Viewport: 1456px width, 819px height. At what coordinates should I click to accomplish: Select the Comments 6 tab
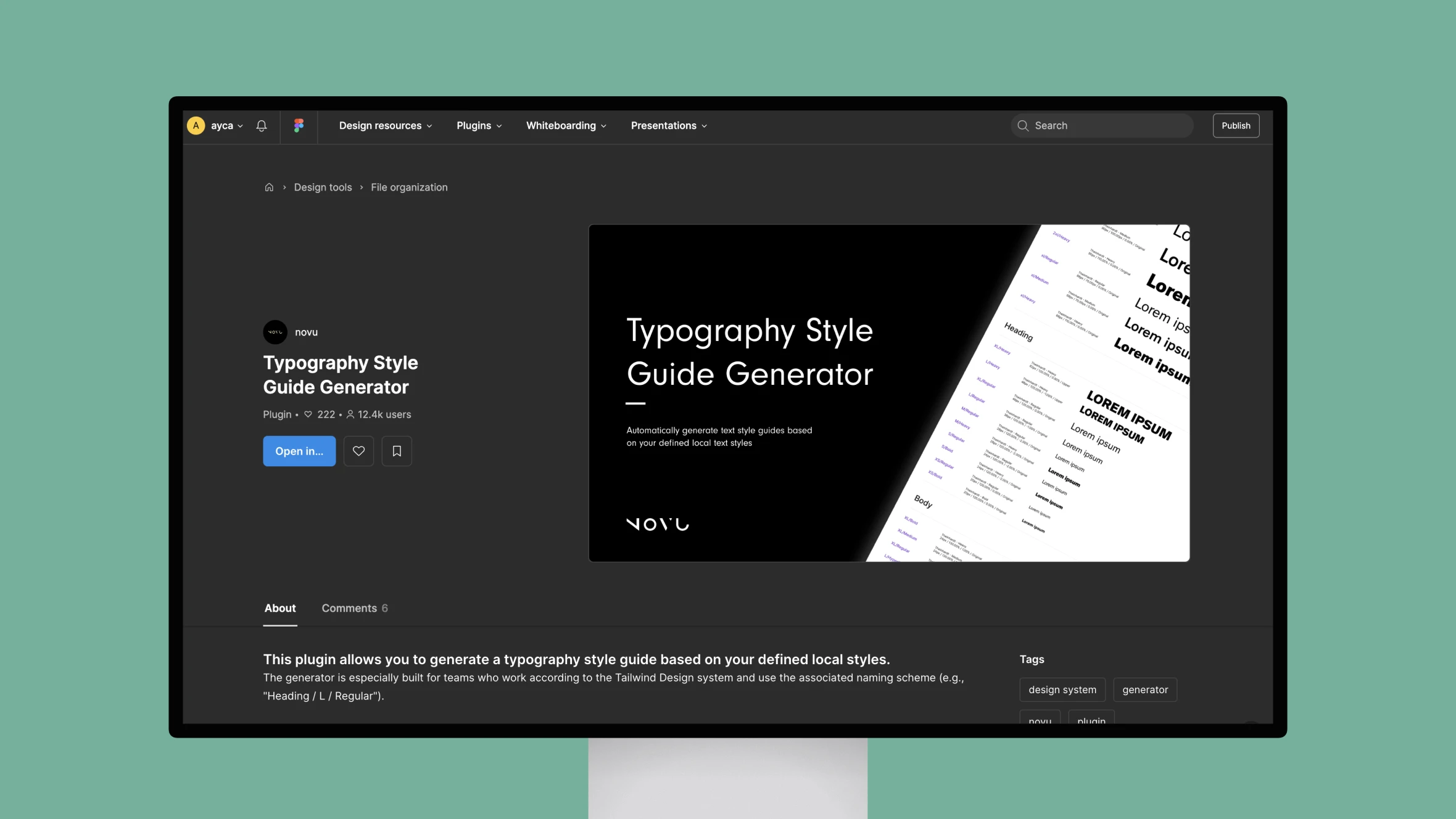pos(354,608)
